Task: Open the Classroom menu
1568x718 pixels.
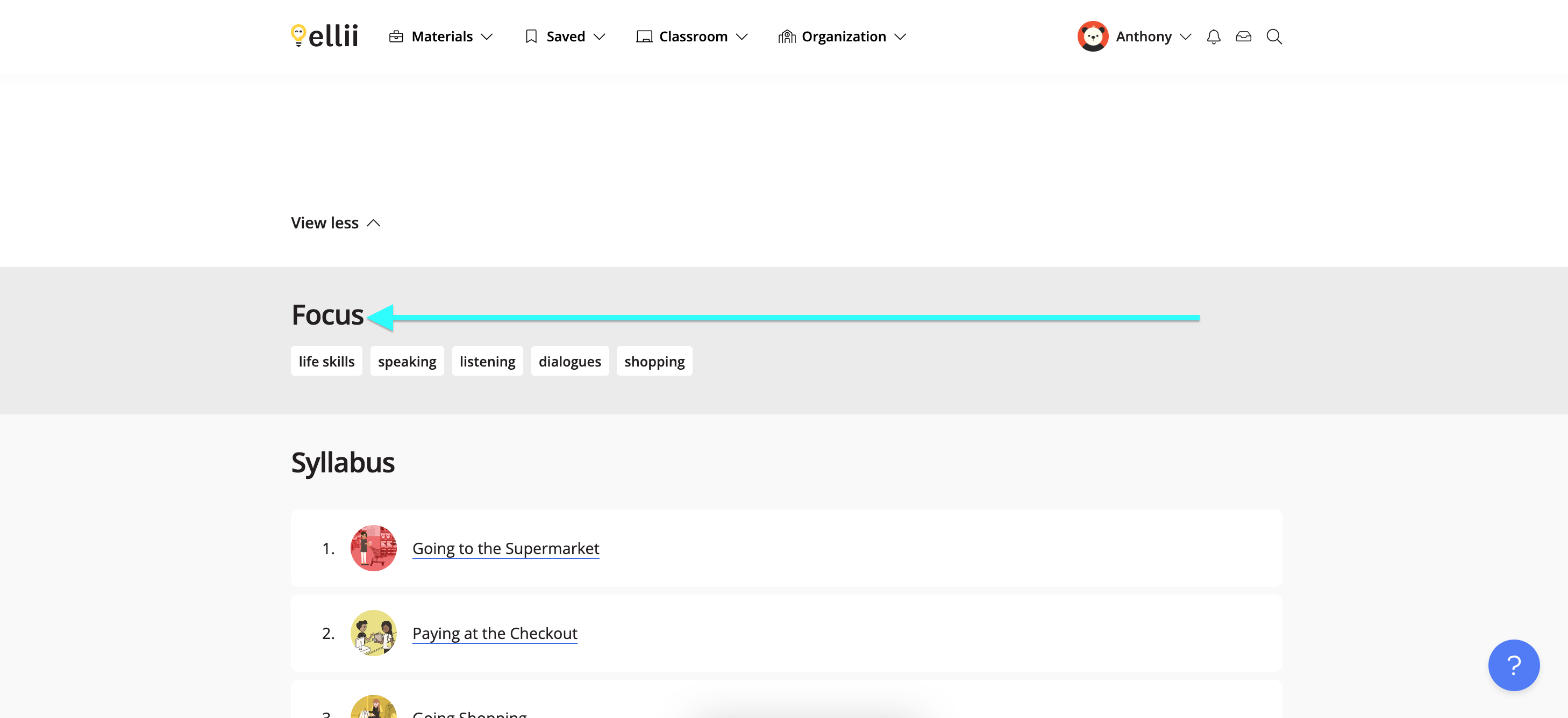Action: pyautogui.click(x=692, y=37)
